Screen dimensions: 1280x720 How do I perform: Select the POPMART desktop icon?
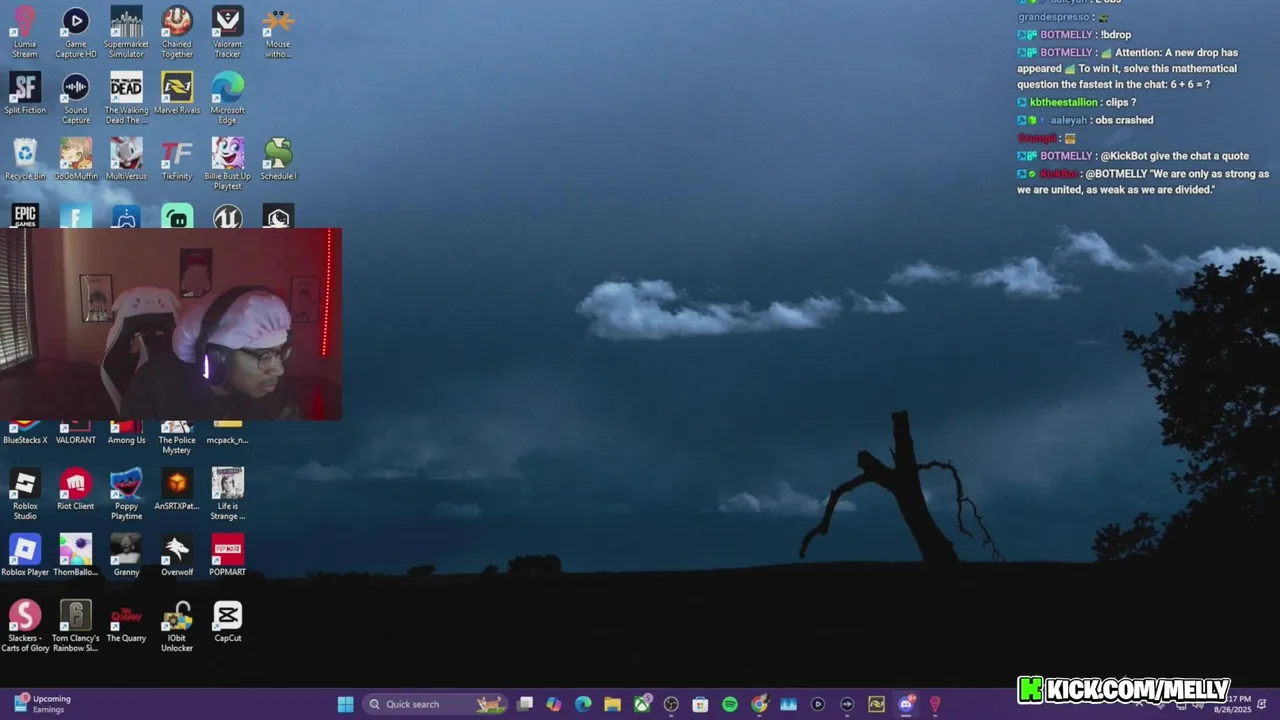coord(227,555)
